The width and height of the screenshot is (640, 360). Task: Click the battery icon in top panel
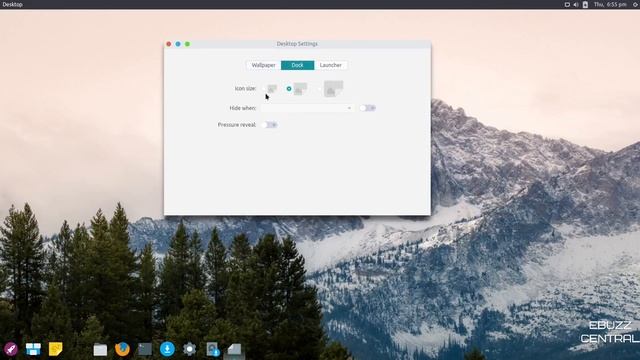(x=585, y=4)
